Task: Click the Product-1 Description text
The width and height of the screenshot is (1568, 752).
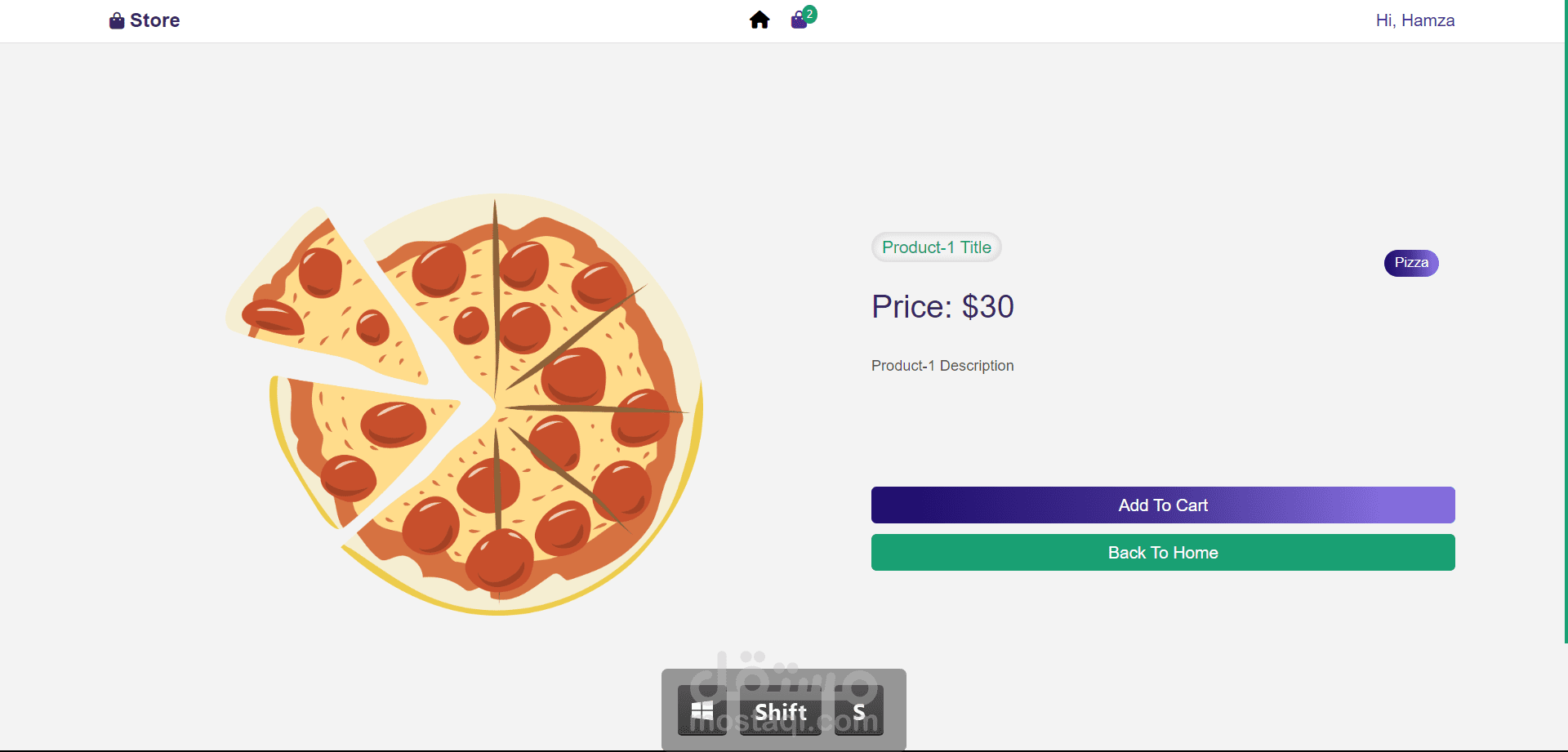Action: coord(942,366)
